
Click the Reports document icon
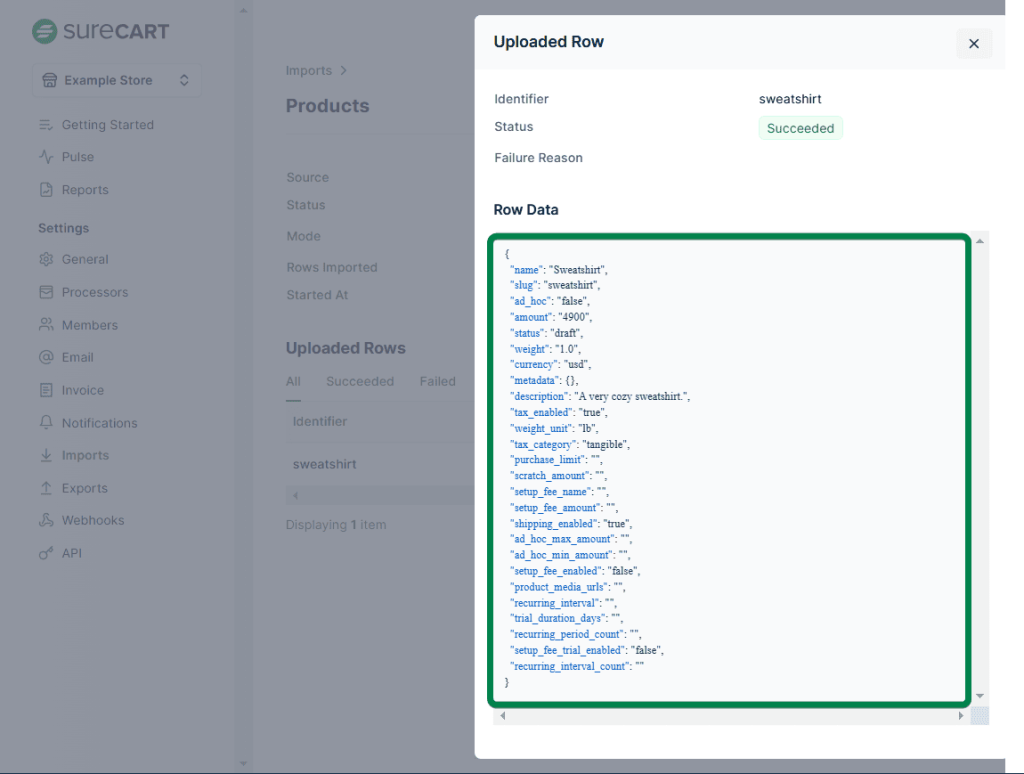point(46,190)
